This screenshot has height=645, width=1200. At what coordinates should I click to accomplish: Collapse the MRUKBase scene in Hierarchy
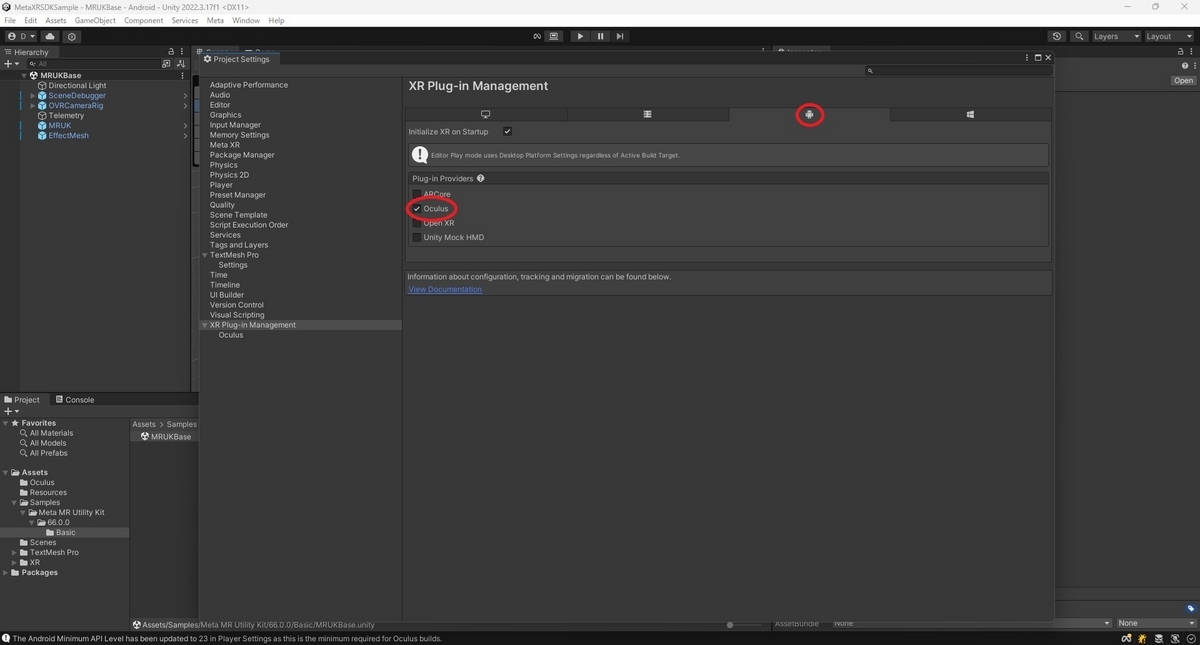(24, 75)
